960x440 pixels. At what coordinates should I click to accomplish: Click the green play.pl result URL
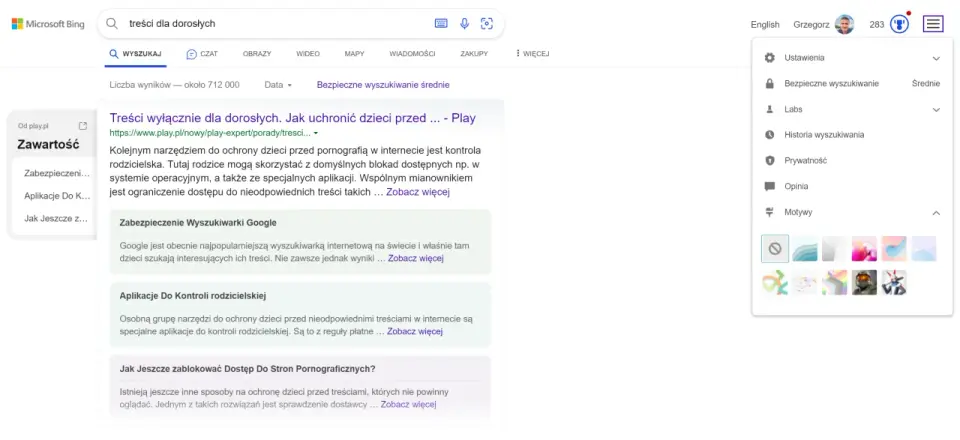tap(210, 133)
